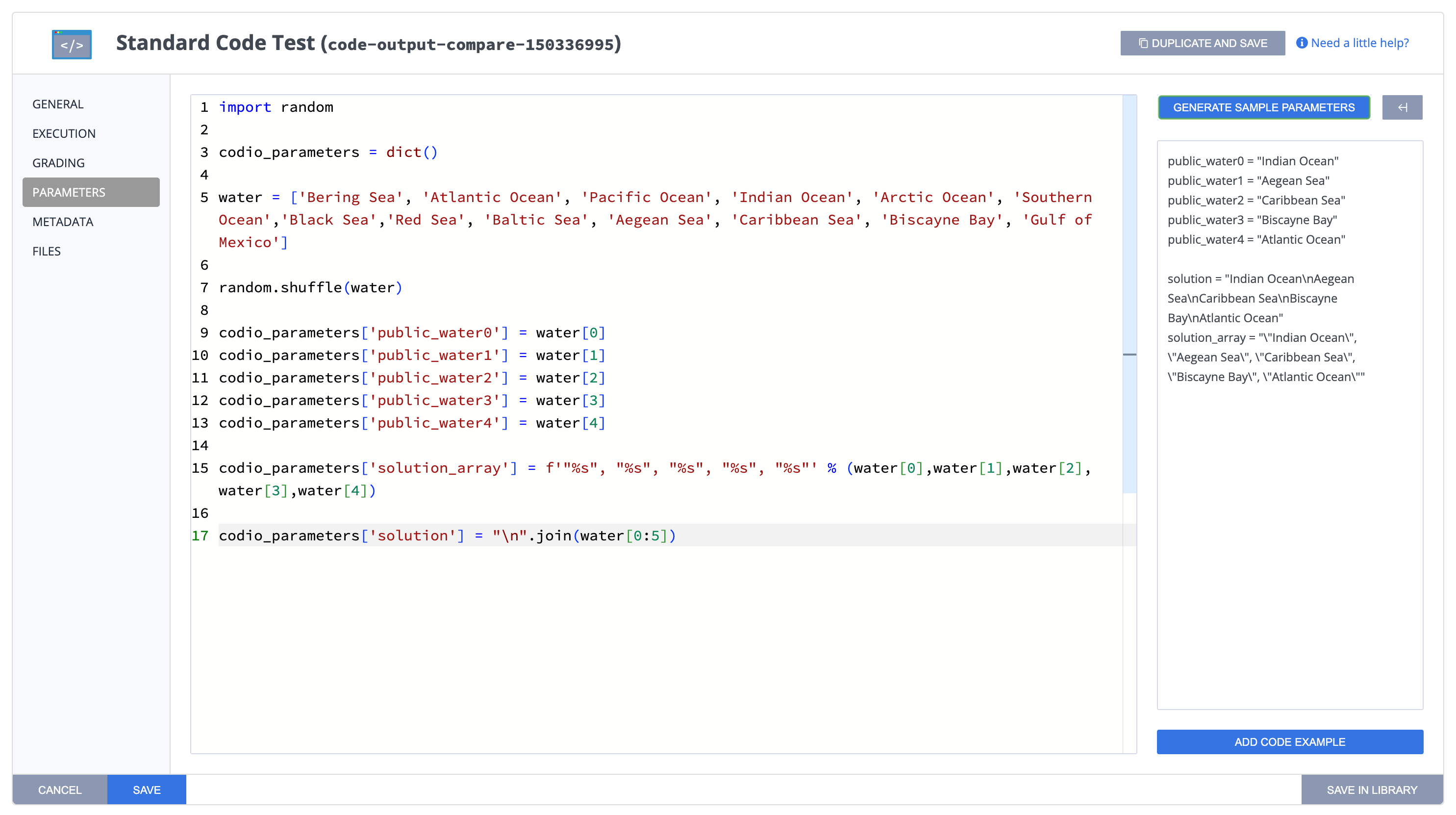Click the info icon beside help link

[1301, 43]
